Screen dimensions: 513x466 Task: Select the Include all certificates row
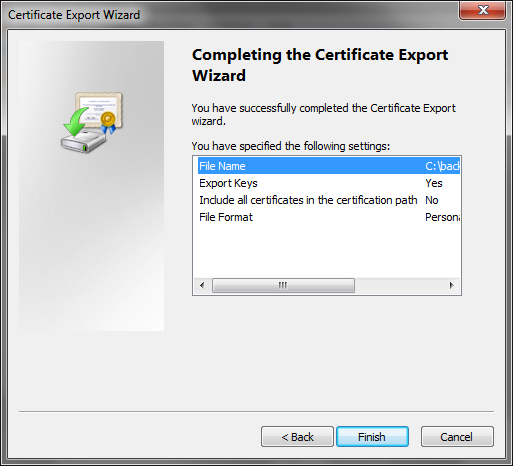tap(329, 200)
